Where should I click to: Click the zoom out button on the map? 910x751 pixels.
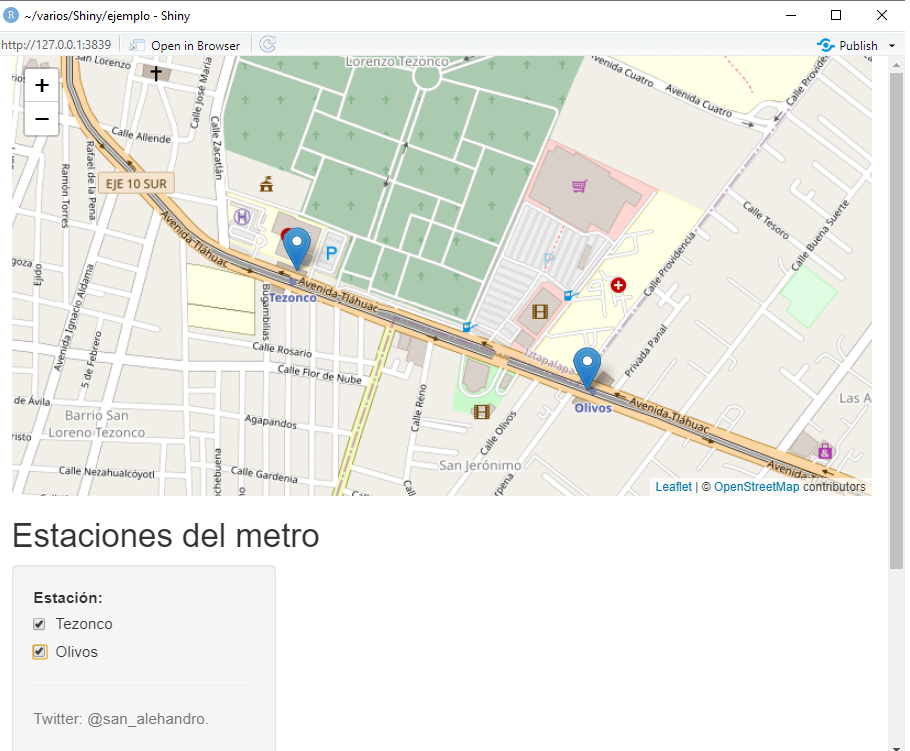click(x=41, y=119)
